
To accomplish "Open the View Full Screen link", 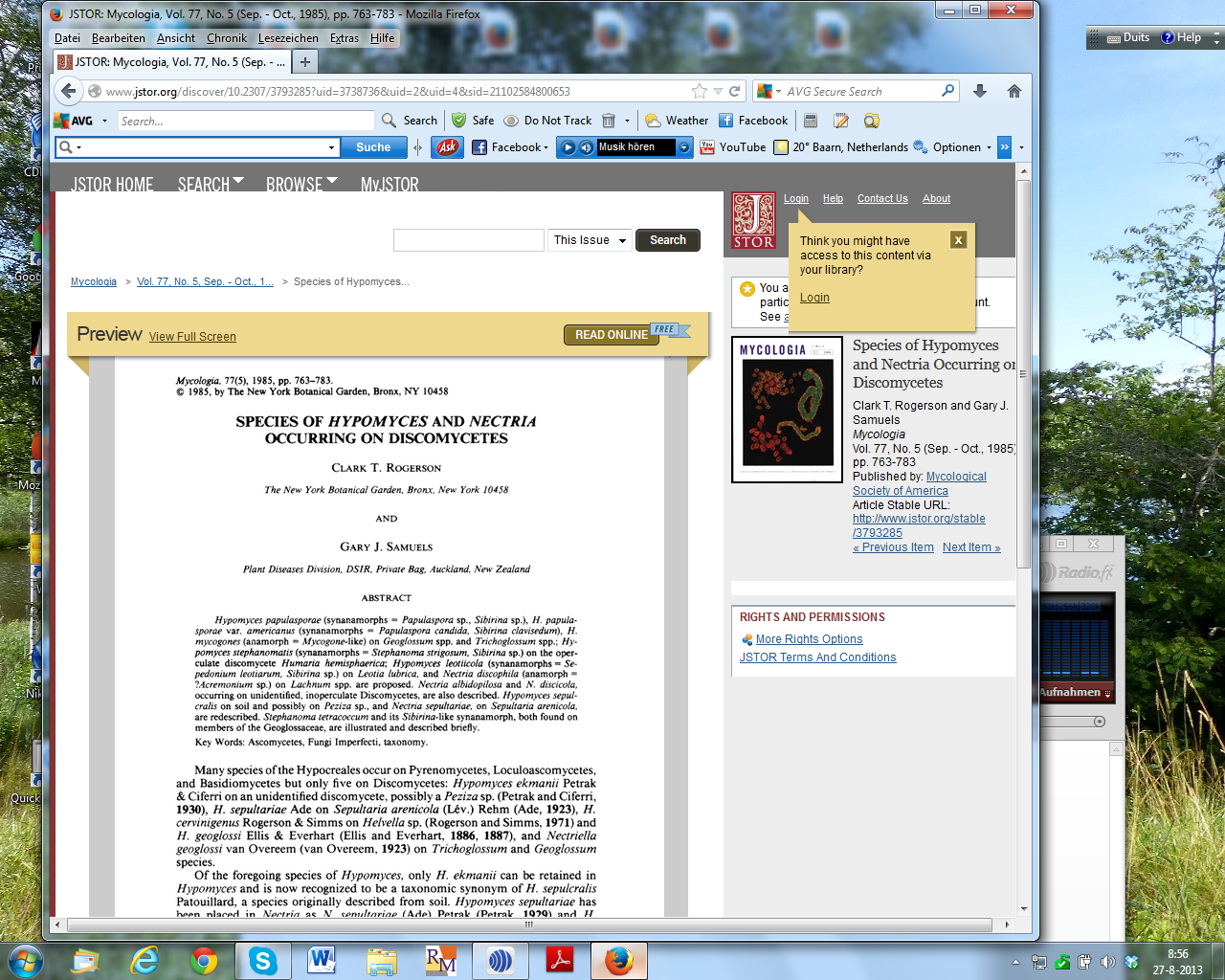I will tap(192, 337).
